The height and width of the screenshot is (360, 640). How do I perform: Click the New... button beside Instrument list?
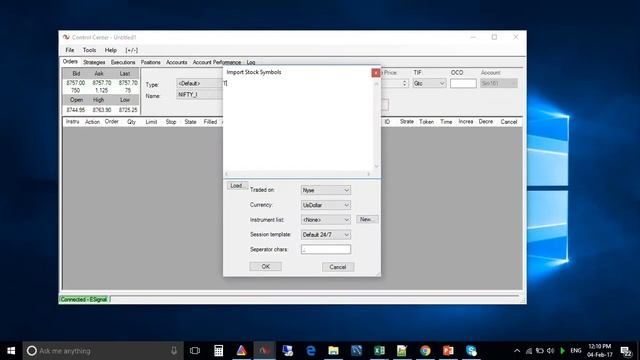point(367,219)
